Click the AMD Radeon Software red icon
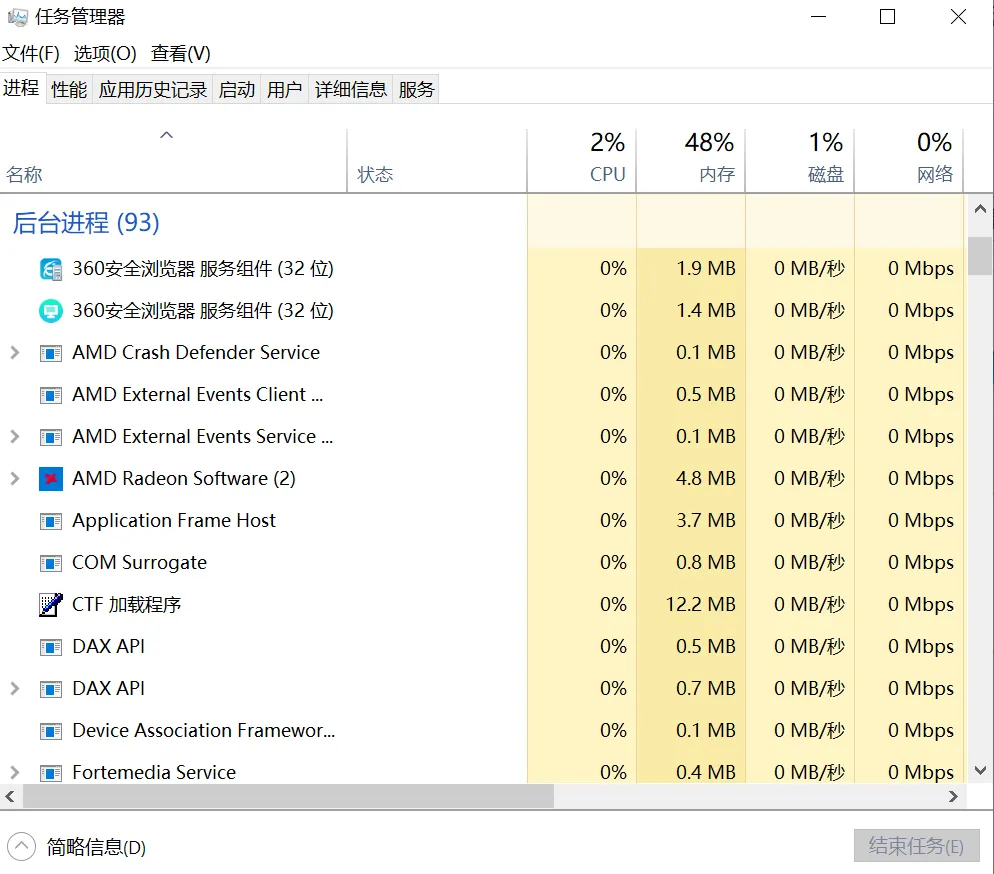The height and width of the screenshot is (874, 994). [x=50, y=479]
